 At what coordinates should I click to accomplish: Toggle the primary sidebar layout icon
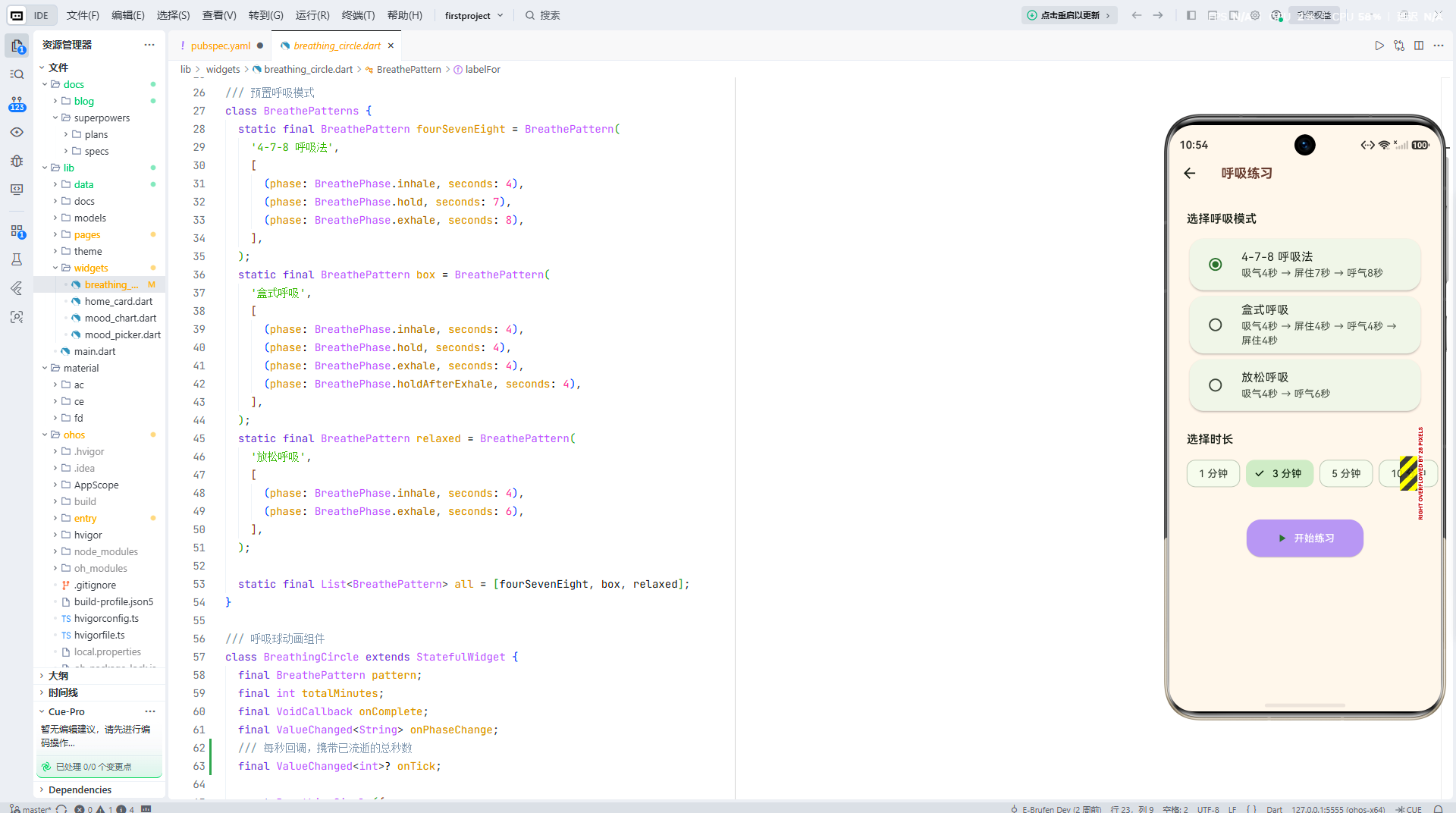coord(1191,15)
